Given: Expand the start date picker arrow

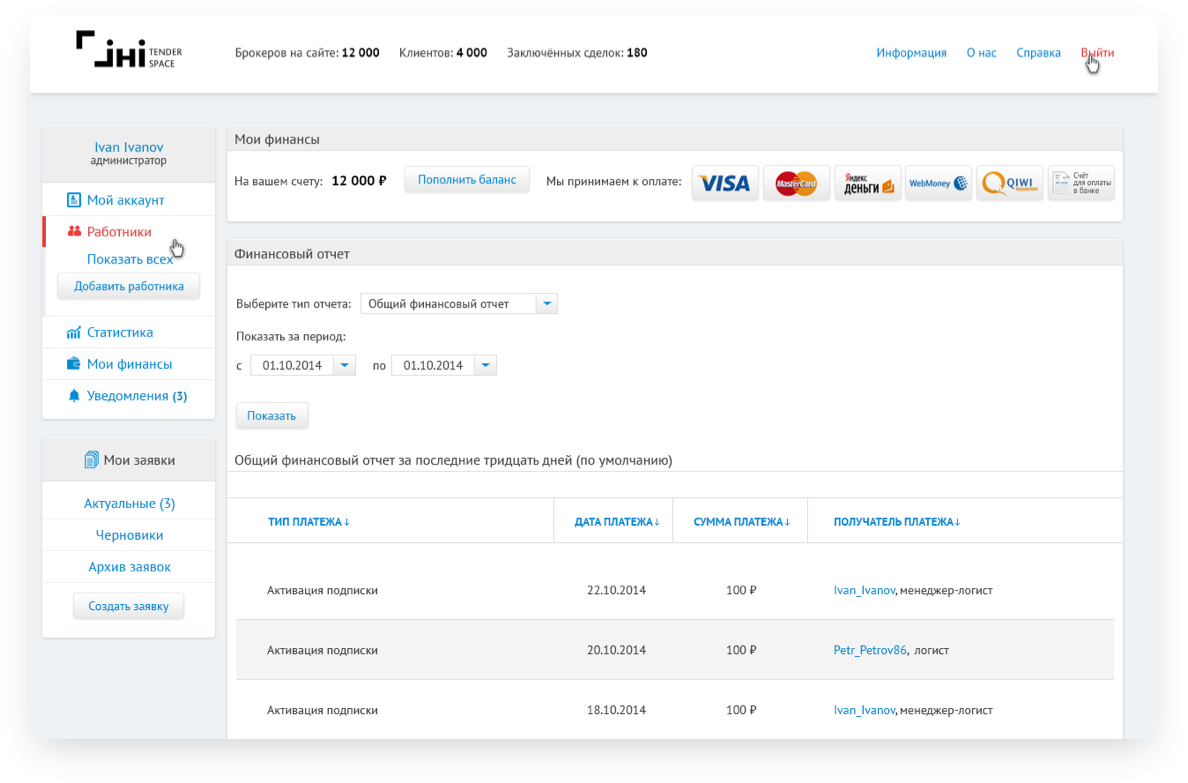Looking at the screenshot, I should coord(343,366).
